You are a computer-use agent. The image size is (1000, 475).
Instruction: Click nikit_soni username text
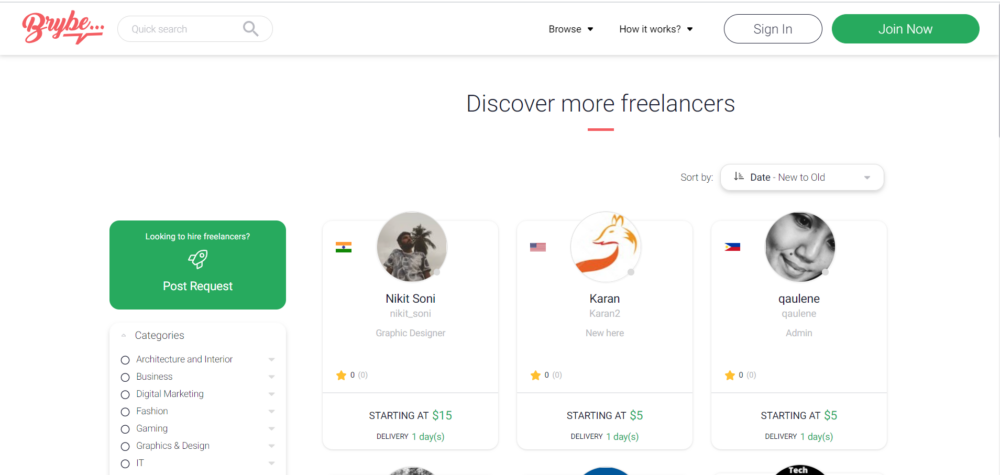[x=411, y=314]
